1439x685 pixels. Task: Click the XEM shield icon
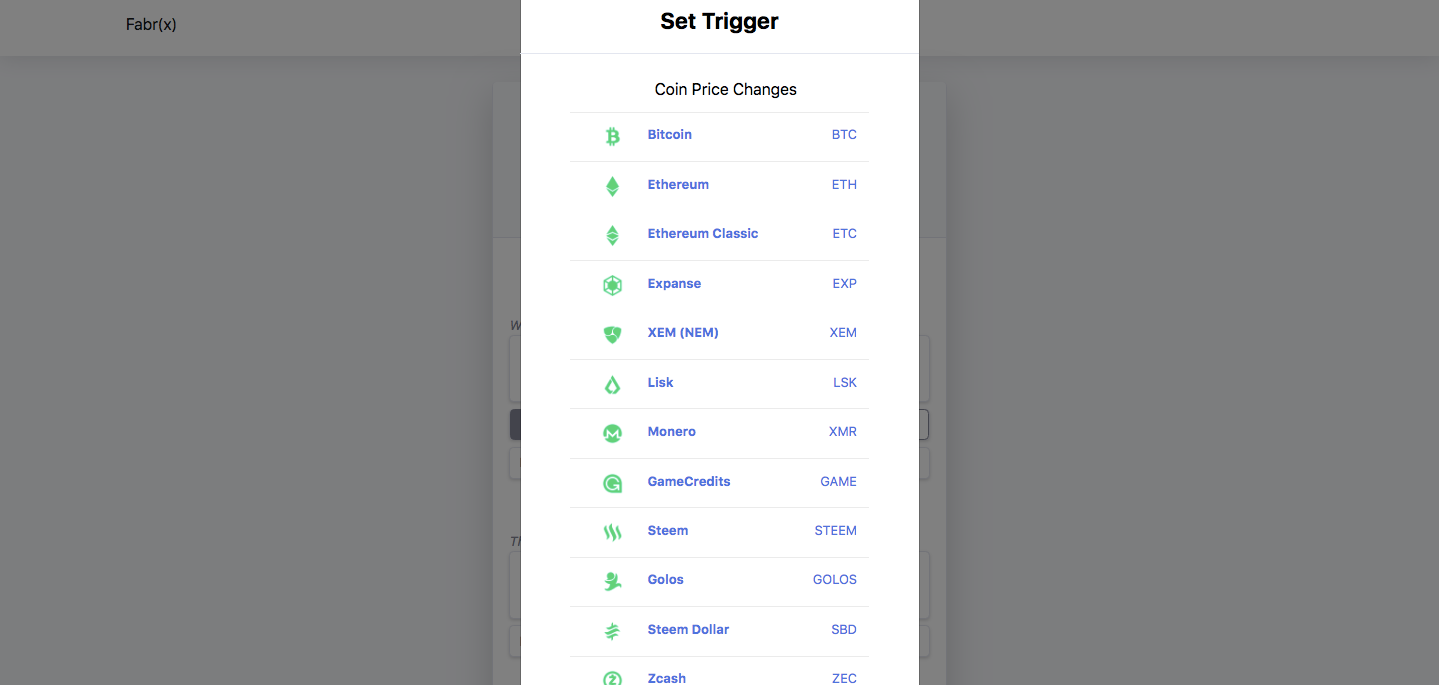(612, 333)
